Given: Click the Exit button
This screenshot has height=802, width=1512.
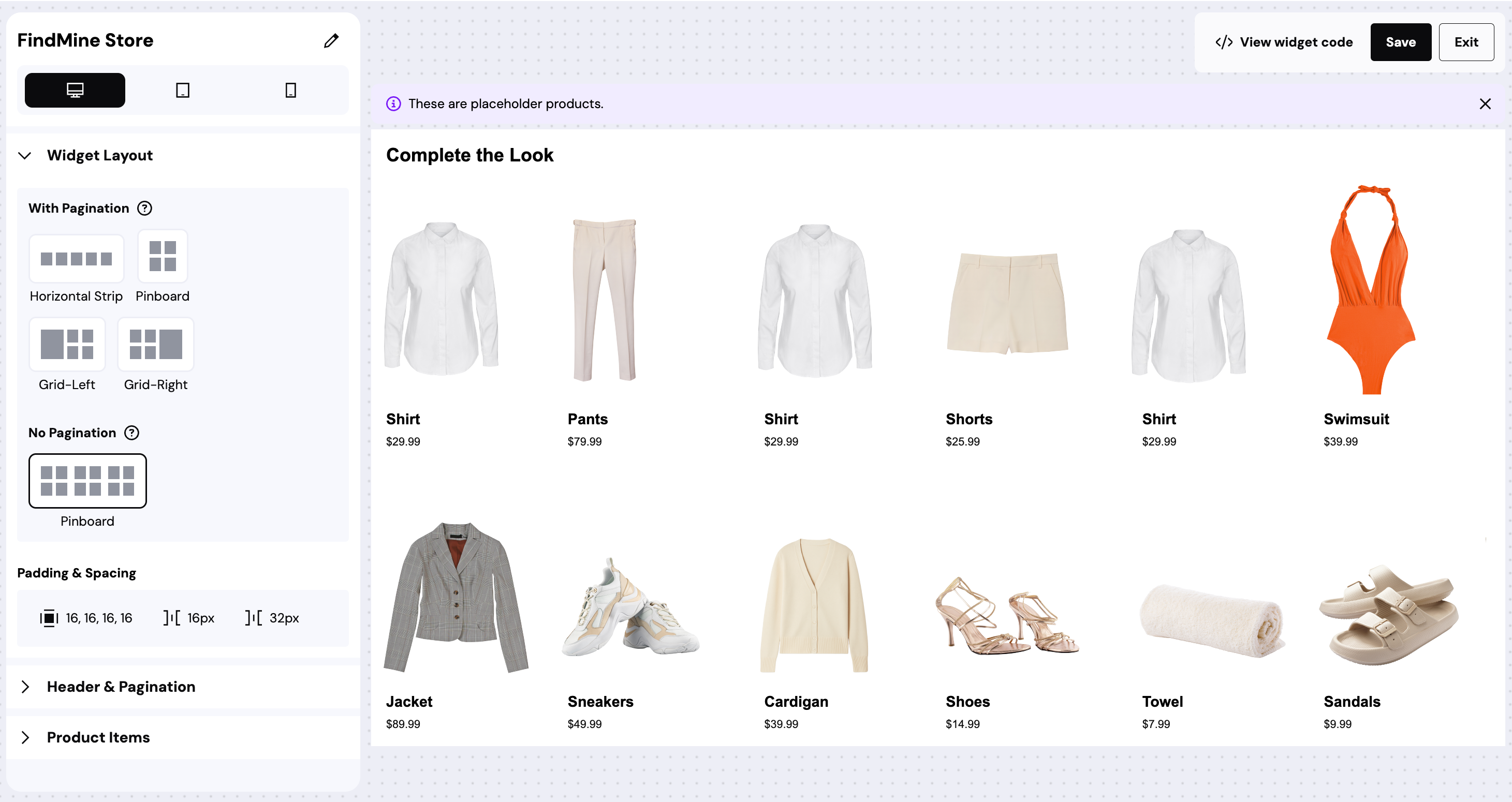Looking at the screenshot, I should point(1466,42).
